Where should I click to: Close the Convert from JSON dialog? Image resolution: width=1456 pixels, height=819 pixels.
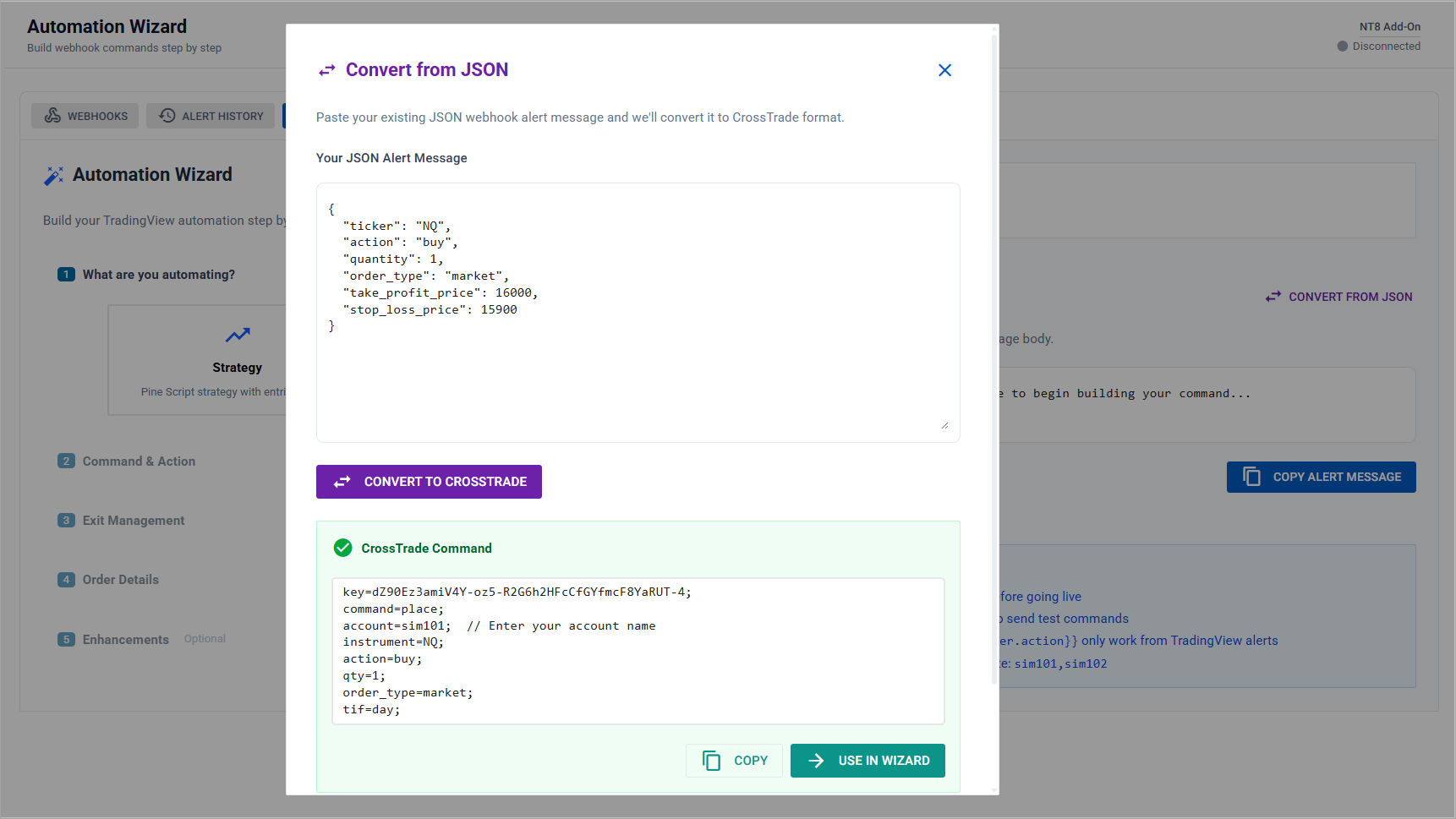click(x=944, y=70)
